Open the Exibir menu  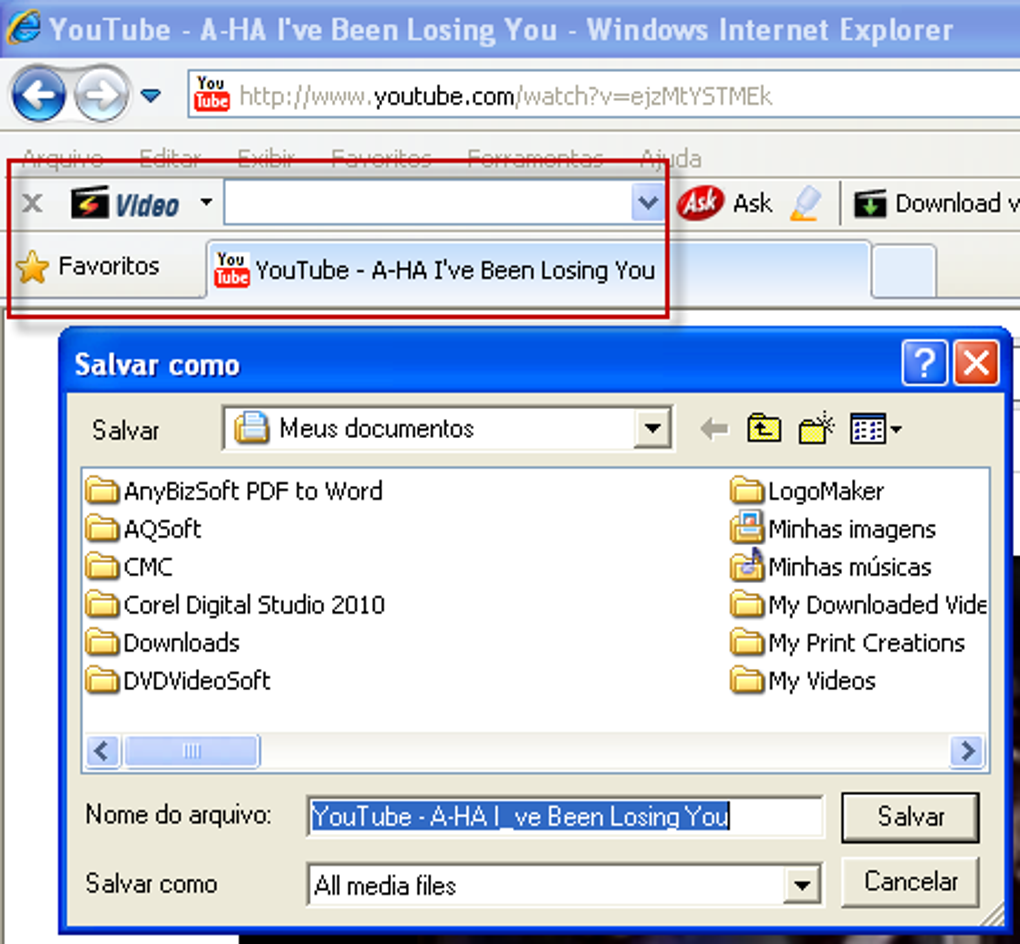click(266, 158)
